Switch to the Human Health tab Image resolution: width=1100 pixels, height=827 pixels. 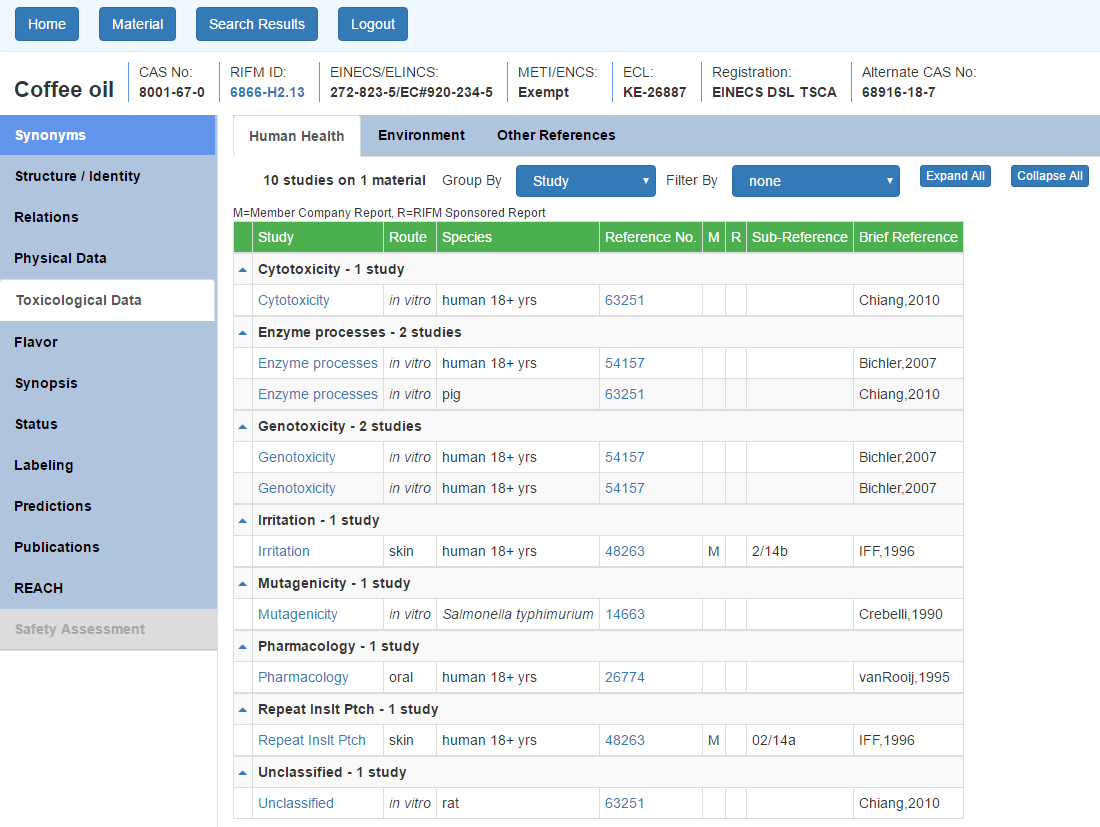[x=297, y=136]
